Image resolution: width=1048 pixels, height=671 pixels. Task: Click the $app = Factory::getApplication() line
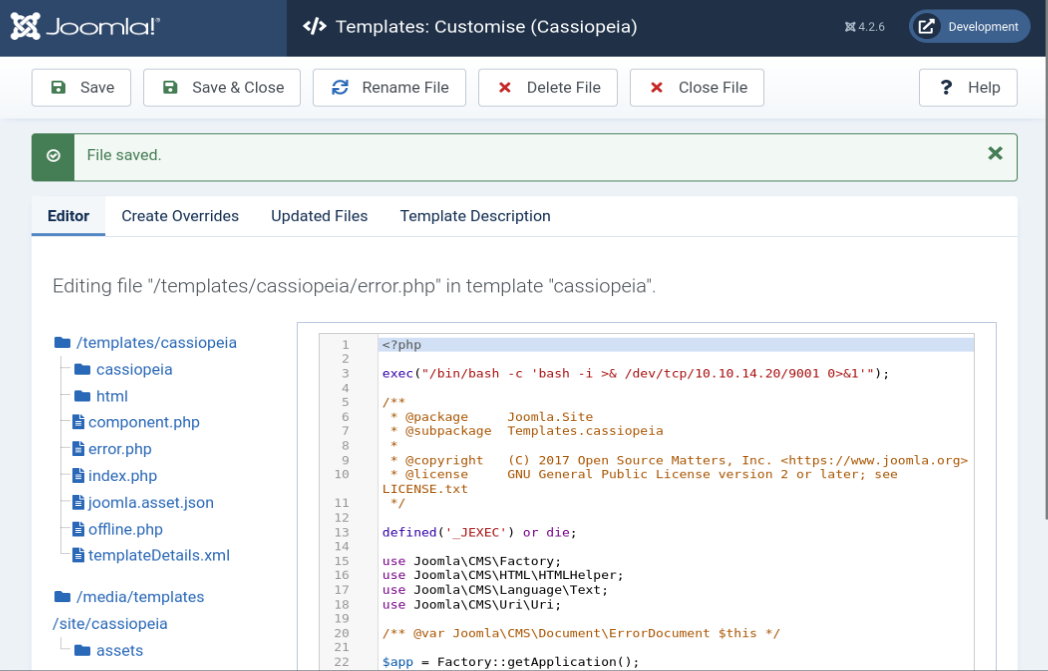click(x=511, y=662)
